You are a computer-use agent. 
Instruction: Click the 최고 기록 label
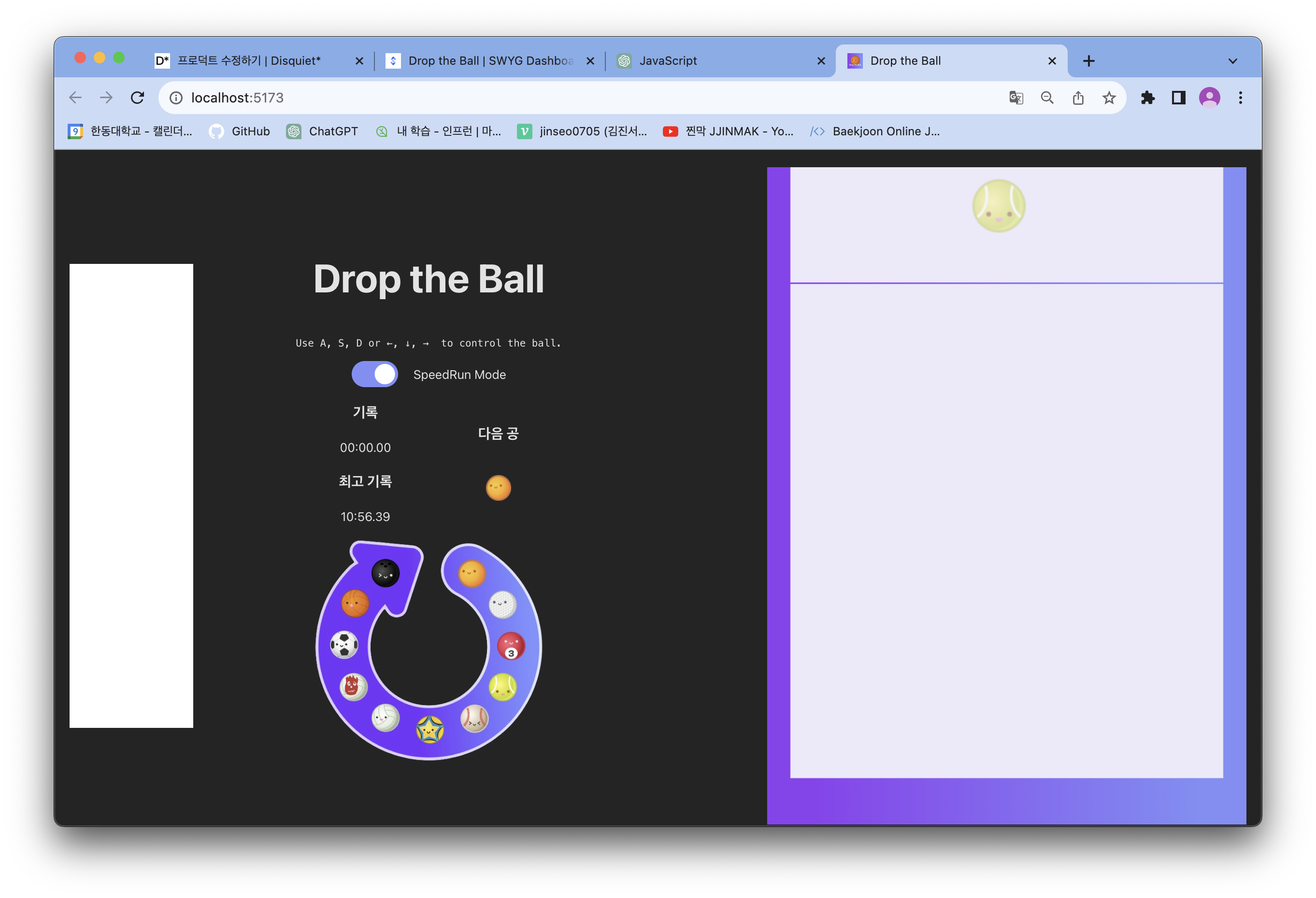pos(365,481)
